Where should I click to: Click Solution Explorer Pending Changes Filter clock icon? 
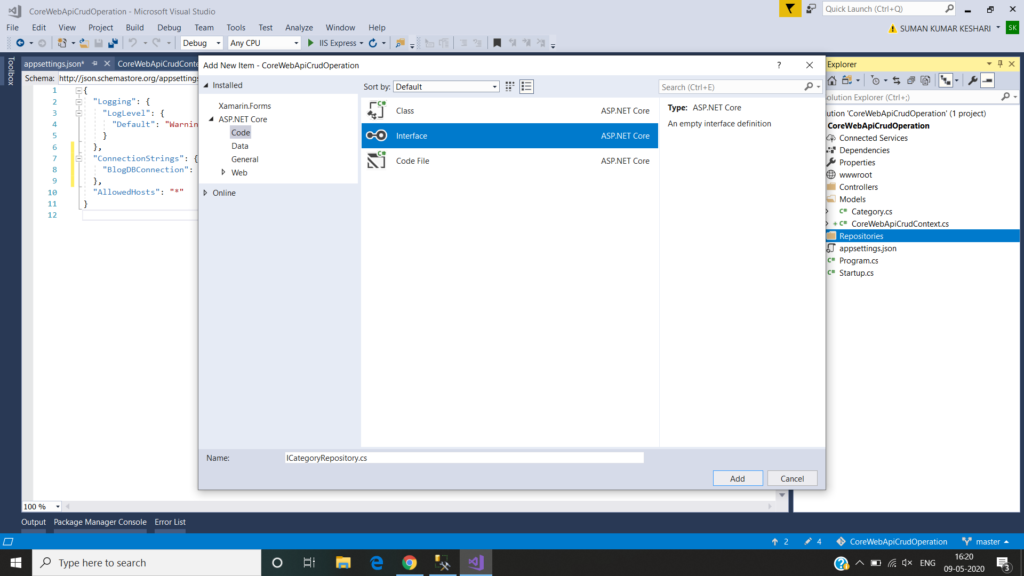[875, 80]
